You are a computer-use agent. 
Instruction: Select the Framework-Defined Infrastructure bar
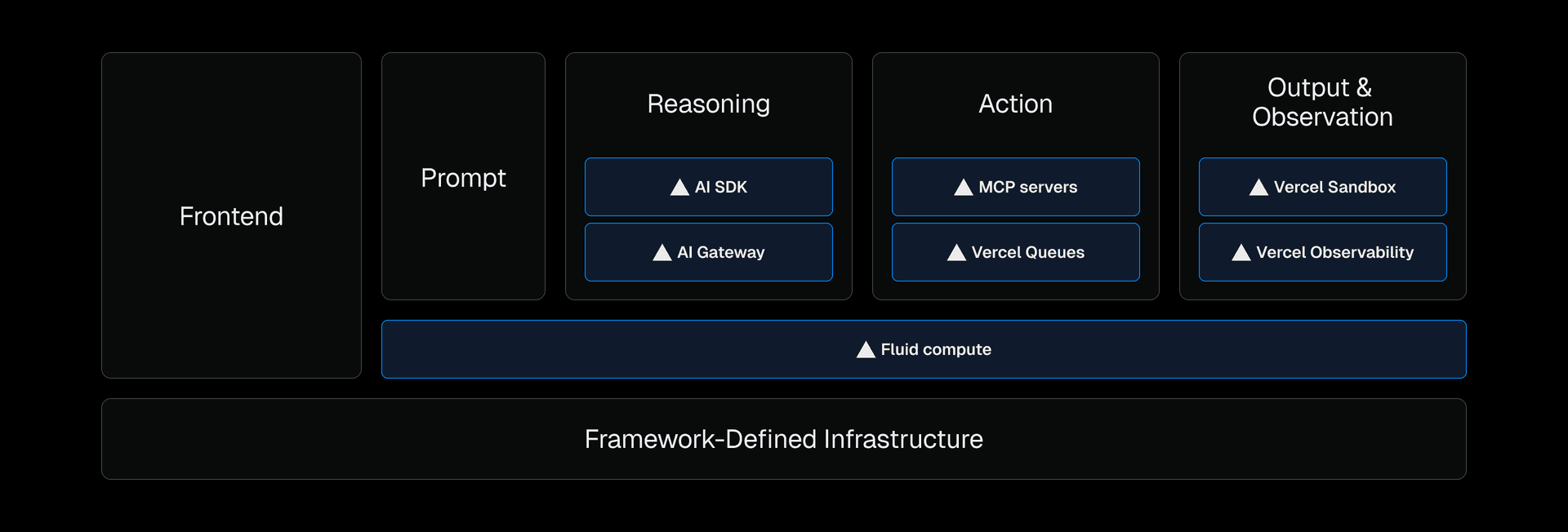(x=784, y=439)
